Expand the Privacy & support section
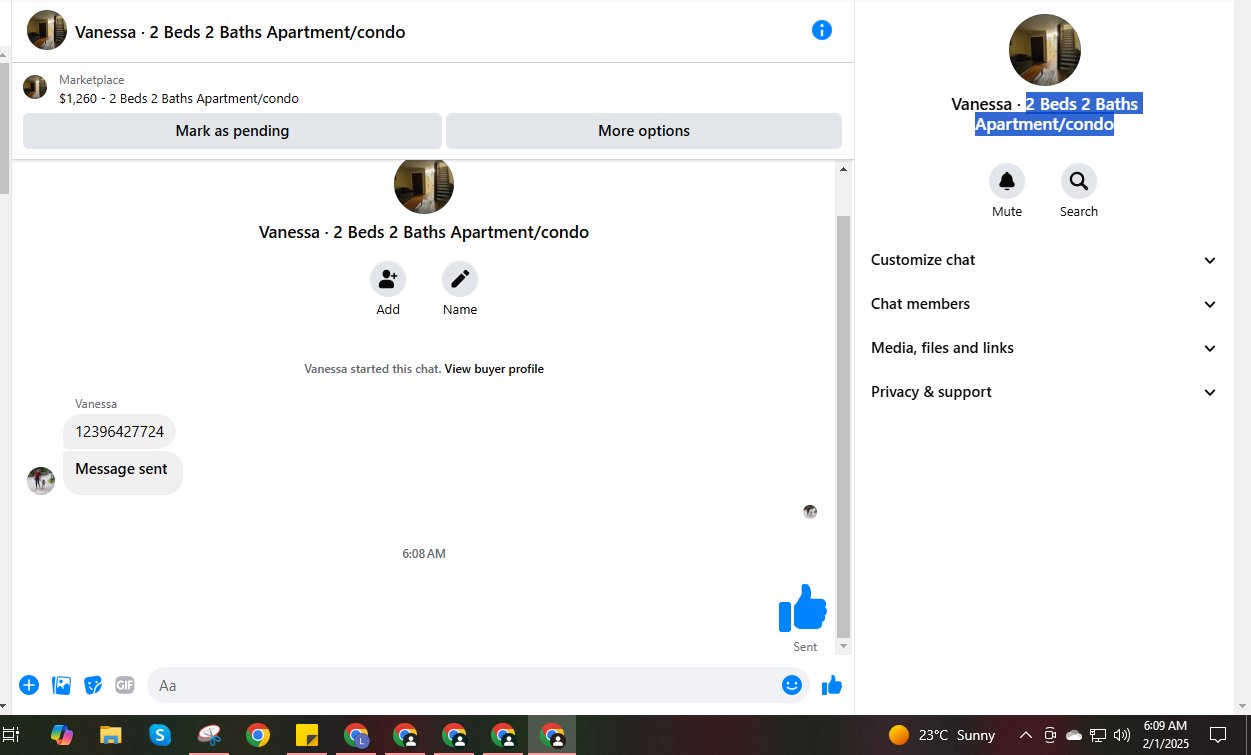Image resolution: width=1251 pixels, height=755 pixels. pyautogui.click(x=1044, y=392)
